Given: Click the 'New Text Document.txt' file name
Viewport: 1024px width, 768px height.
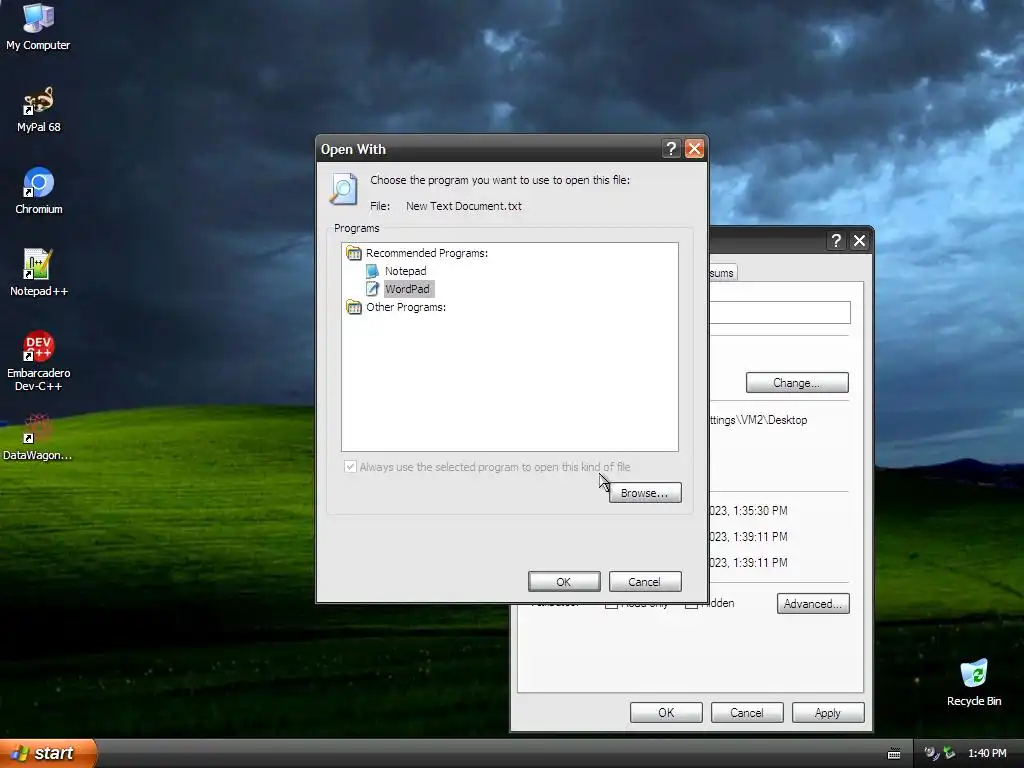Looking at the screenshot, I should pos(464,206).
